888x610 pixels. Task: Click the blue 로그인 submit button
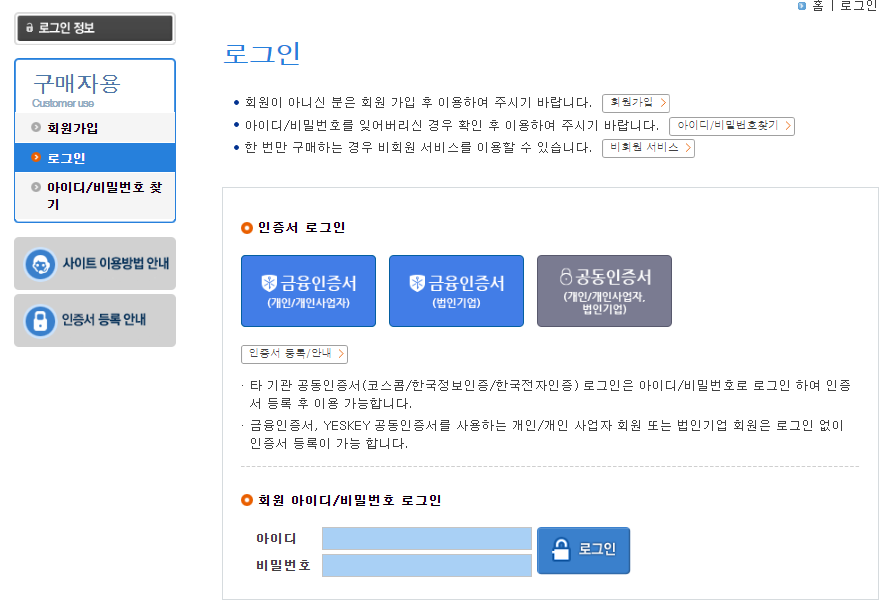[583, 551]
